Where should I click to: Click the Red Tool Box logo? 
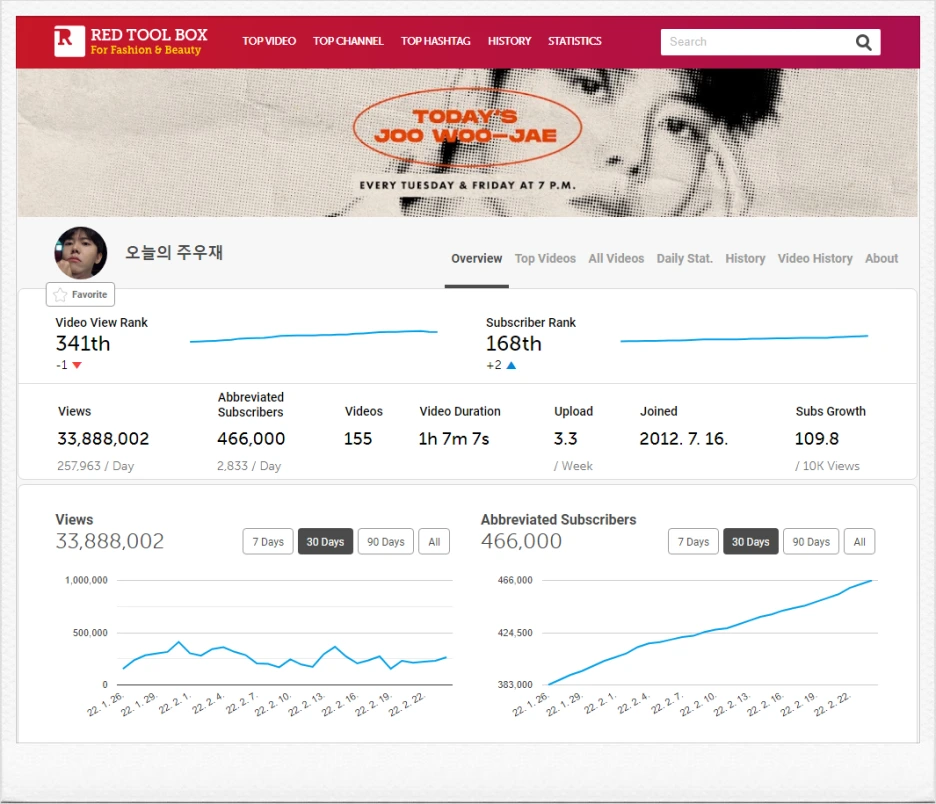click(131, 41)
